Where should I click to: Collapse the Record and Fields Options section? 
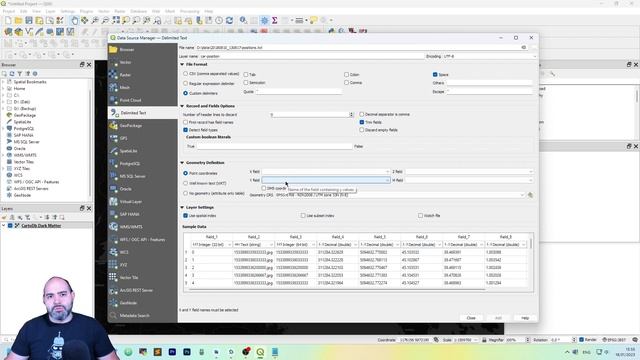(x=182, y=106)
